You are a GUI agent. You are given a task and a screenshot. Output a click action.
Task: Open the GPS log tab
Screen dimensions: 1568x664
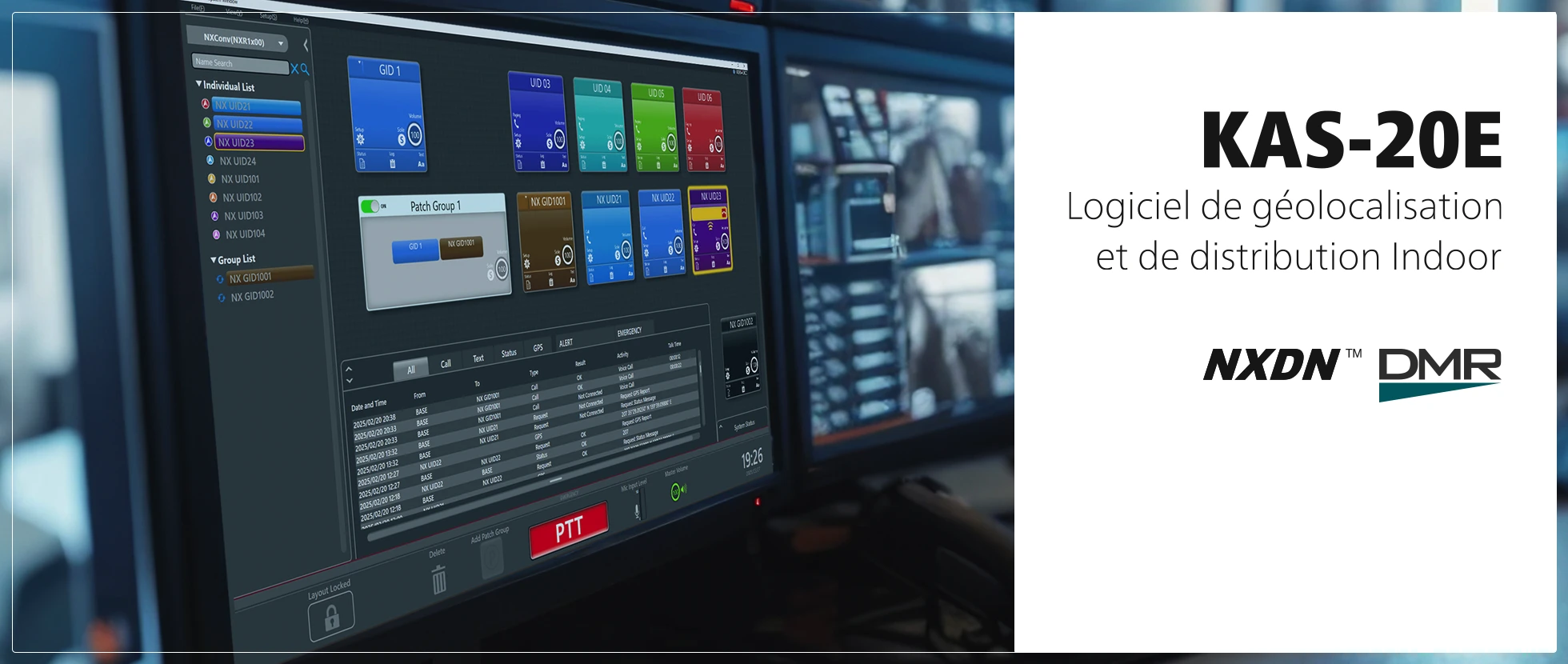538,348
